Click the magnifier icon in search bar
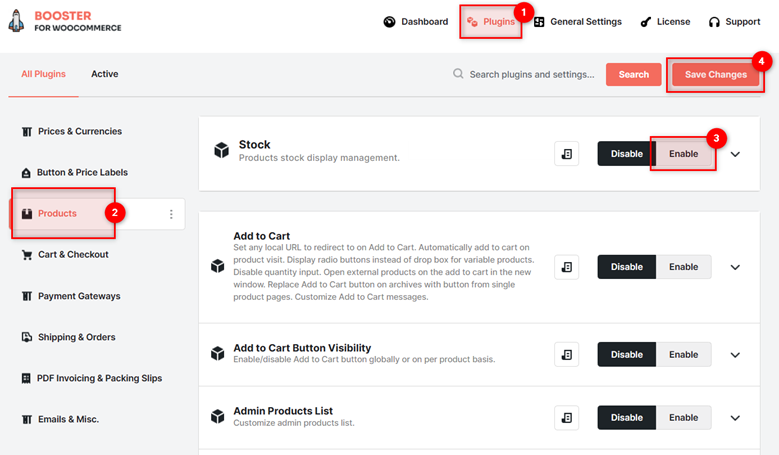The width and height of the screenshot is (779, 455). tap(458, 74)
